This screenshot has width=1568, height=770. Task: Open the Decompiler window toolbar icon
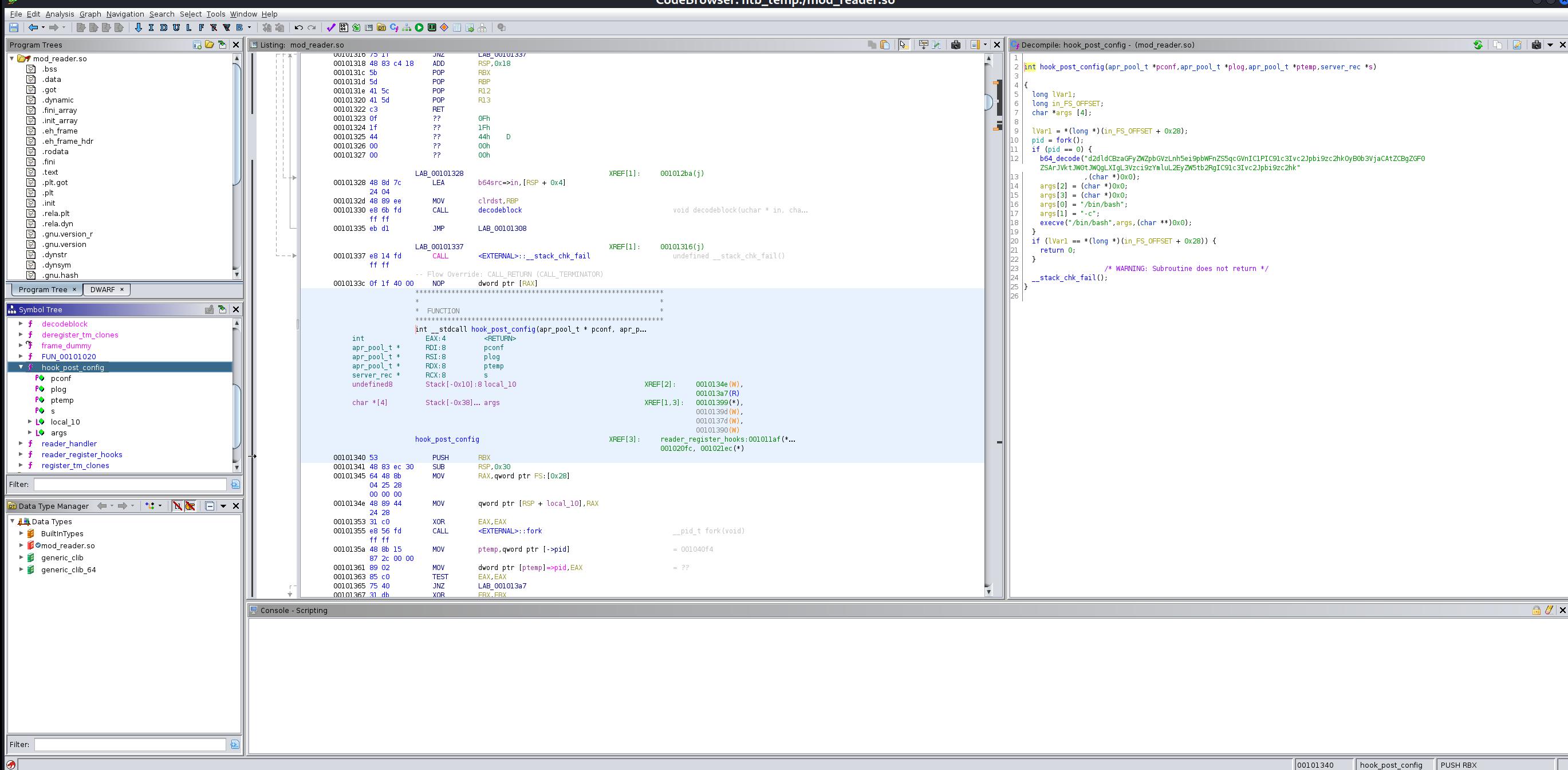pyautogui.click(x=394, y=27)
